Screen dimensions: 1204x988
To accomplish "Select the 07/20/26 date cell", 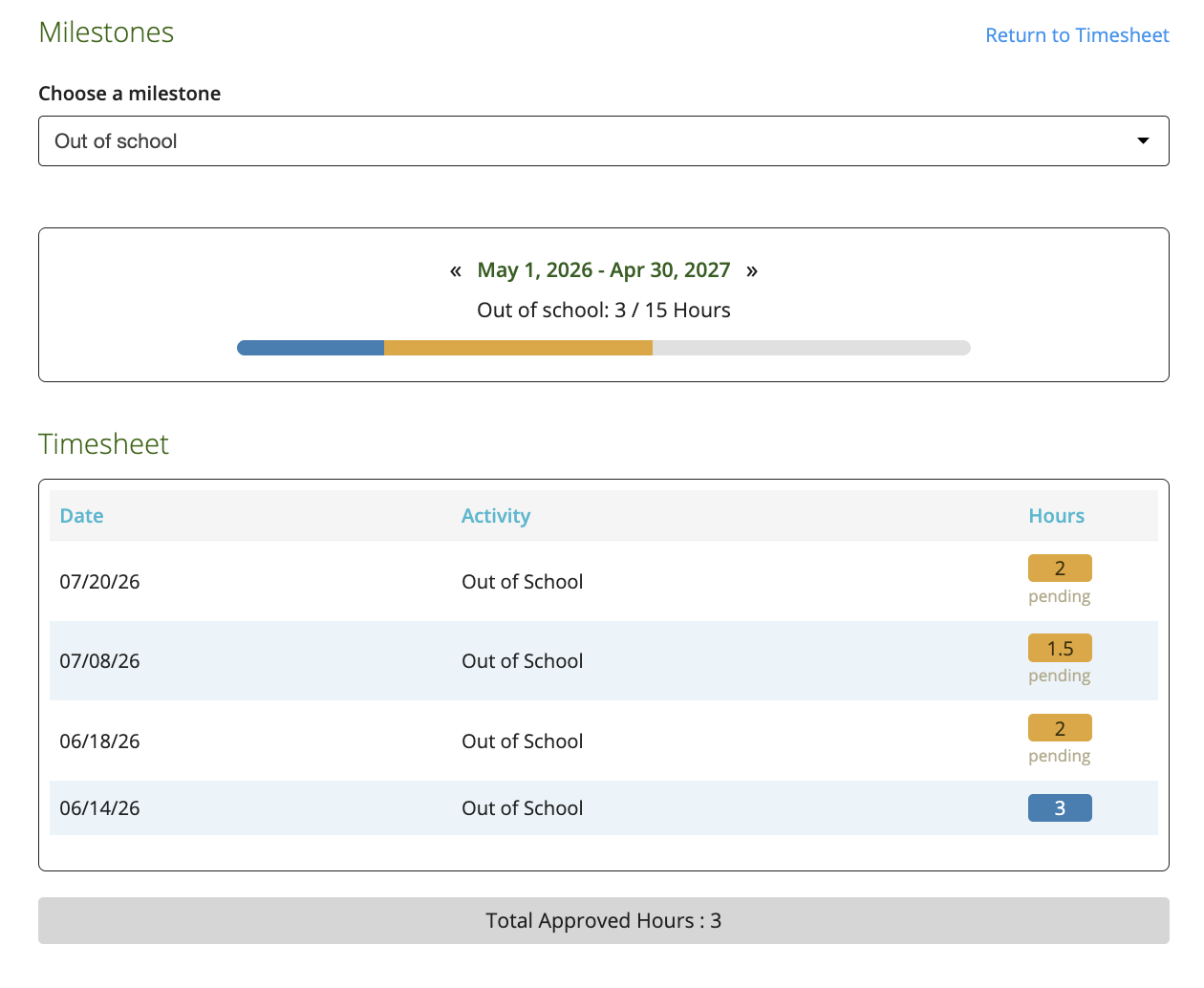I will [99, 582].
